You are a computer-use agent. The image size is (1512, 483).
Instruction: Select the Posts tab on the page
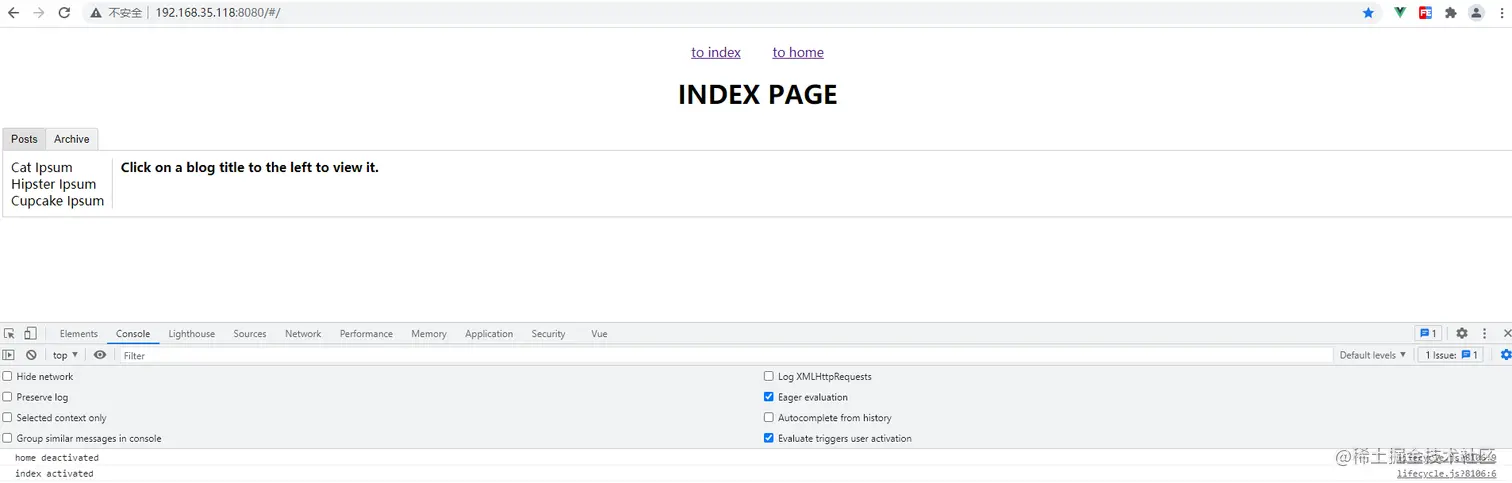tap(24, 139)
